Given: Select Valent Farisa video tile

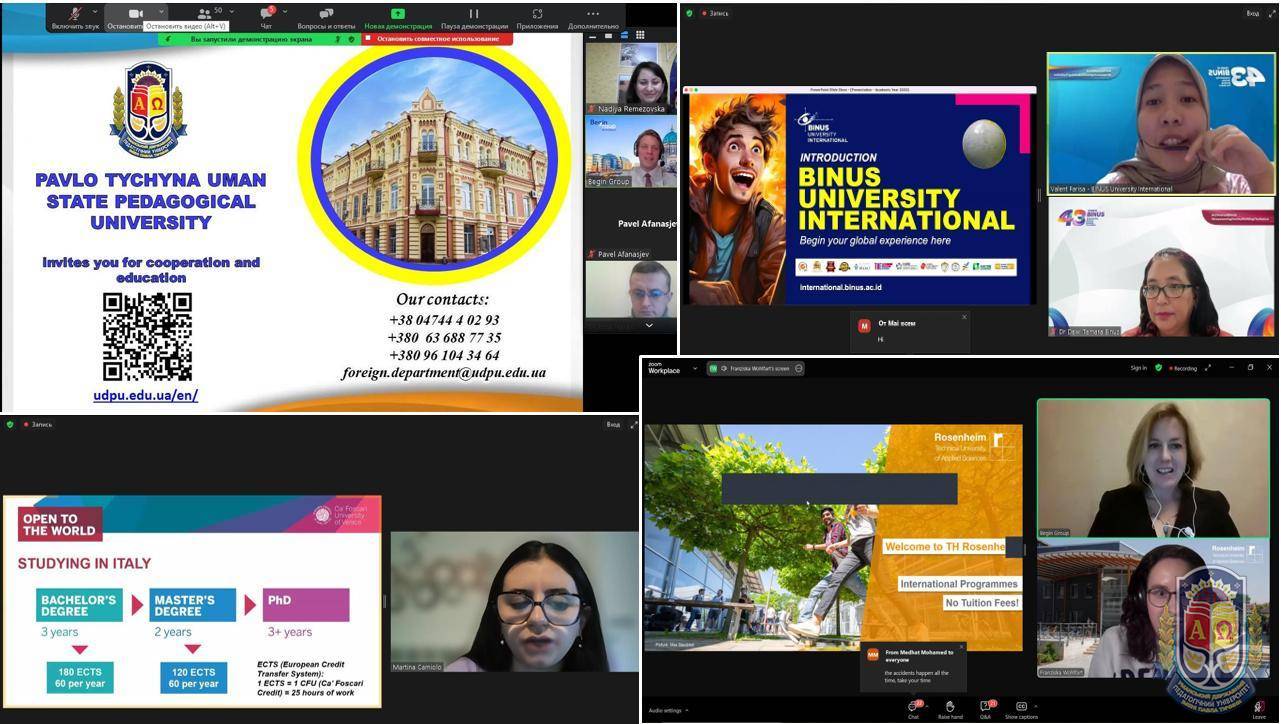Looking at the screenshot, I should [1161, 123].
